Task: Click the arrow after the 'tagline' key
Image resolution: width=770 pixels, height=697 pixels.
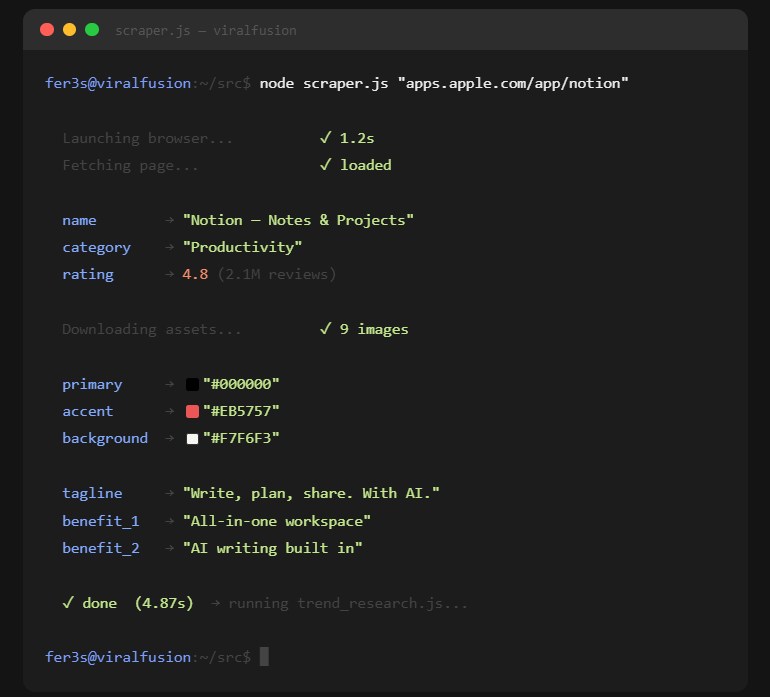Action: (170, 494)
